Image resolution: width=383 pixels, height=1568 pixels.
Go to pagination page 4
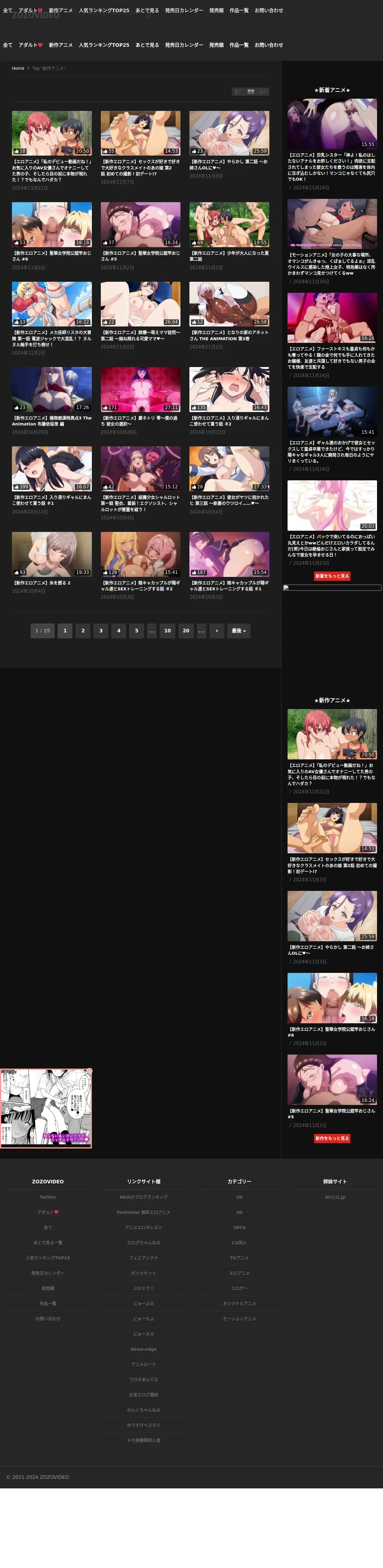point(119,631)
